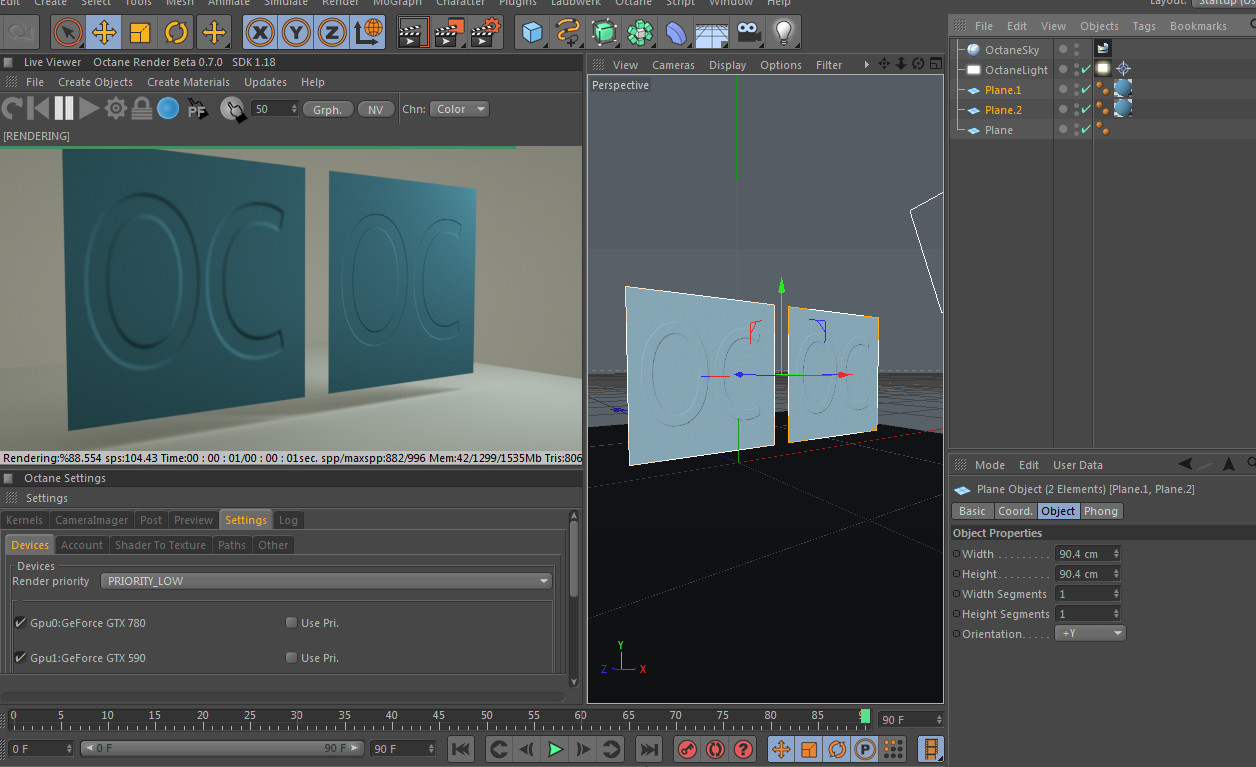This screenshot has width=1256, height=767.
Task: Add a camera object
Action: click(748, 33)
